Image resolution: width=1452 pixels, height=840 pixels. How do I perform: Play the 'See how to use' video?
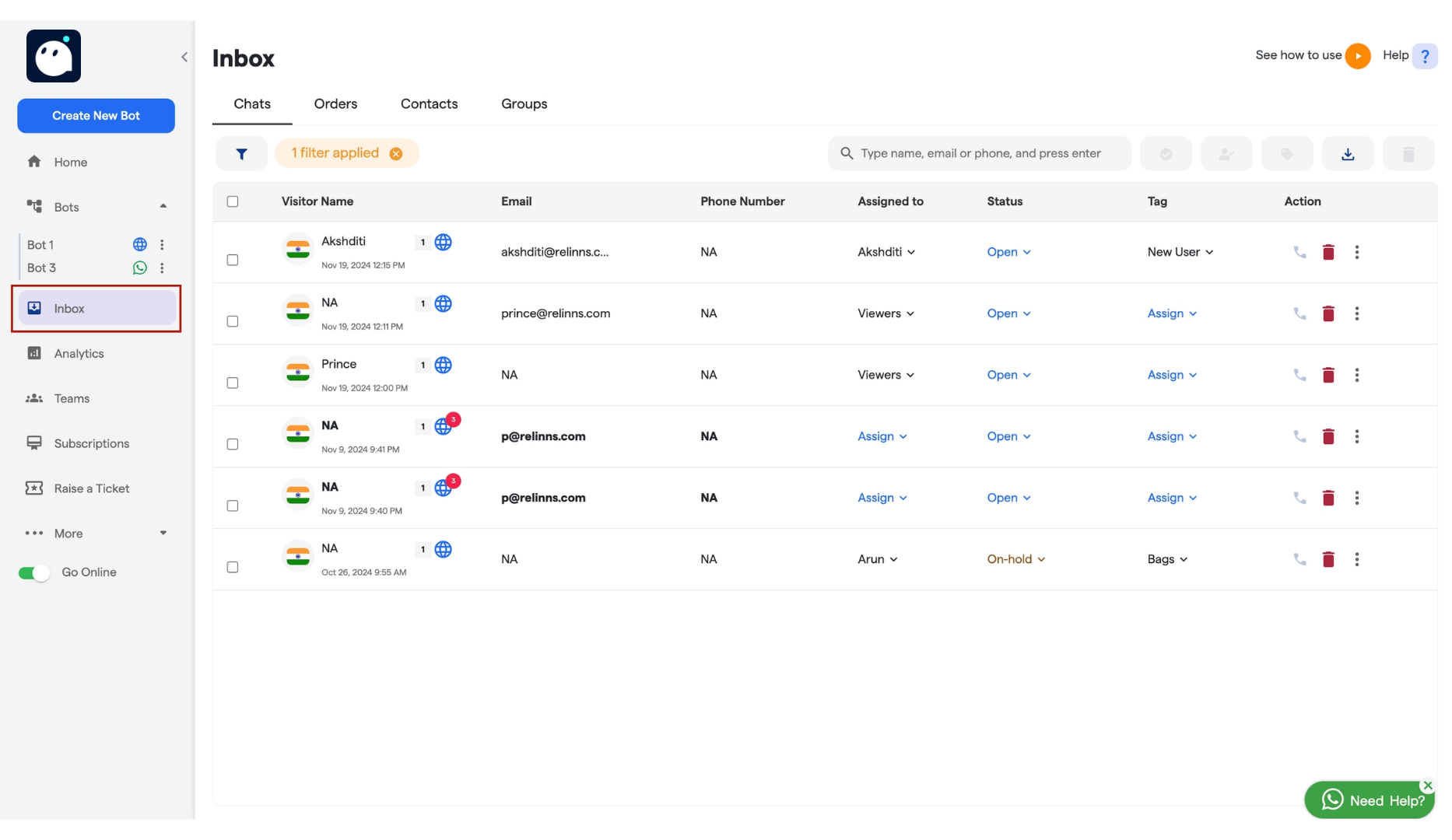(1358, 56)
